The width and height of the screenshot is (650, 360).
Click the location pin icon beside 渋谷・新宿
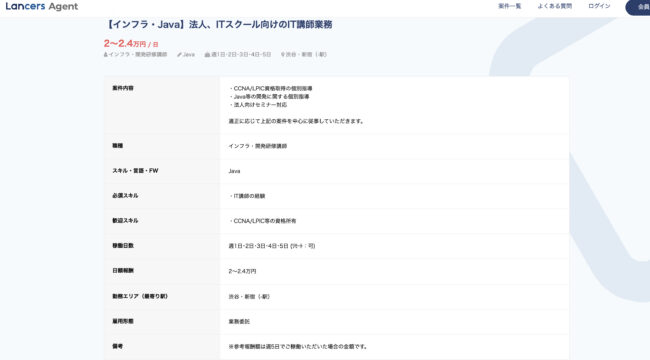283,54
